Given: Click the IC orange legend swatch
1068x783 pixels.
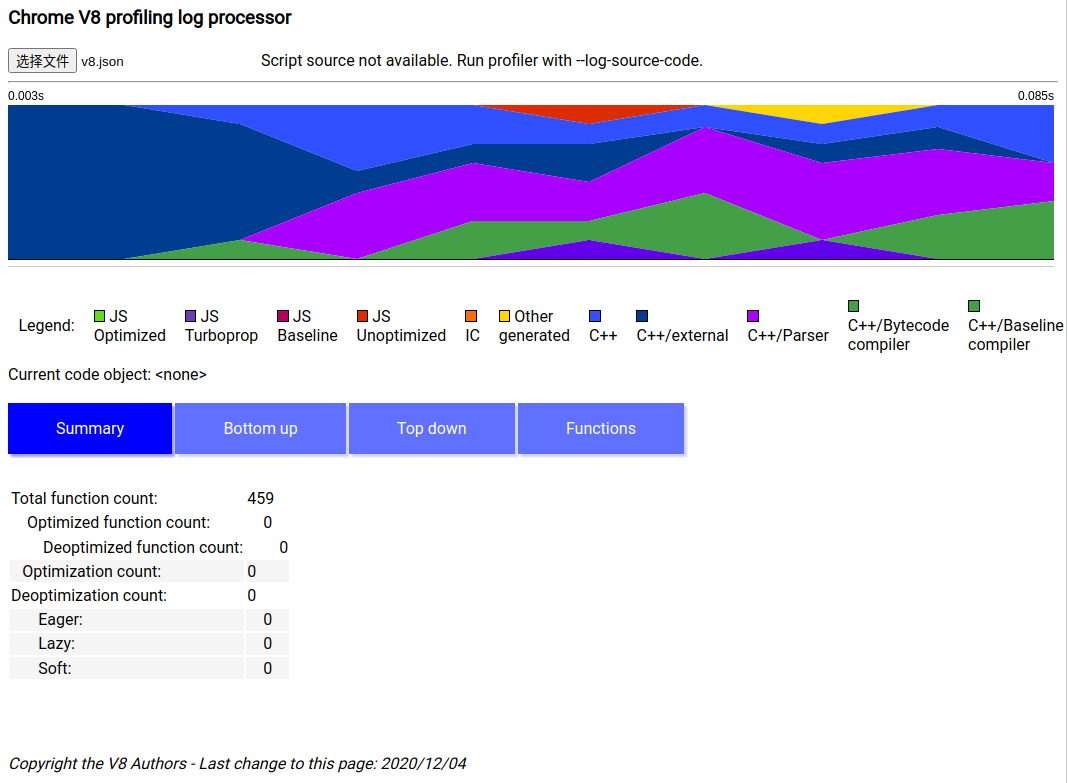Looking at the screenshot, I should click(x=471, y=316).
